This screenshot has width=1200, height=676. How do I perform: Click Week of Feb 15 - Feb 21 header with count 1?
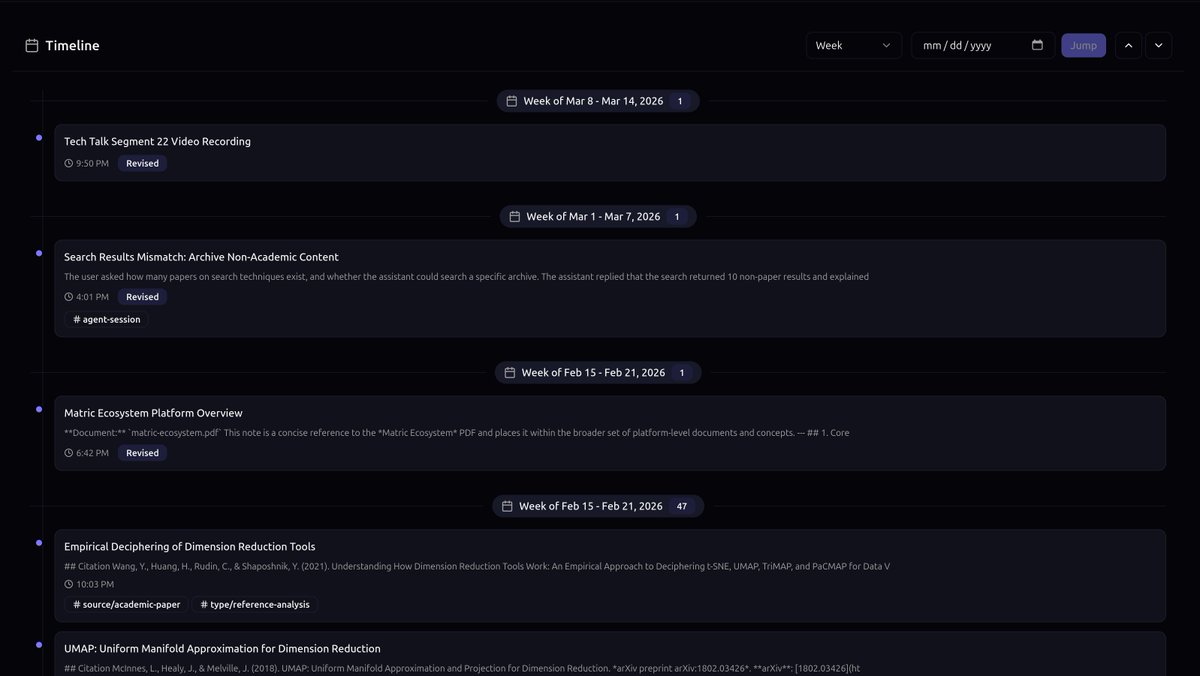pos(598,372)
